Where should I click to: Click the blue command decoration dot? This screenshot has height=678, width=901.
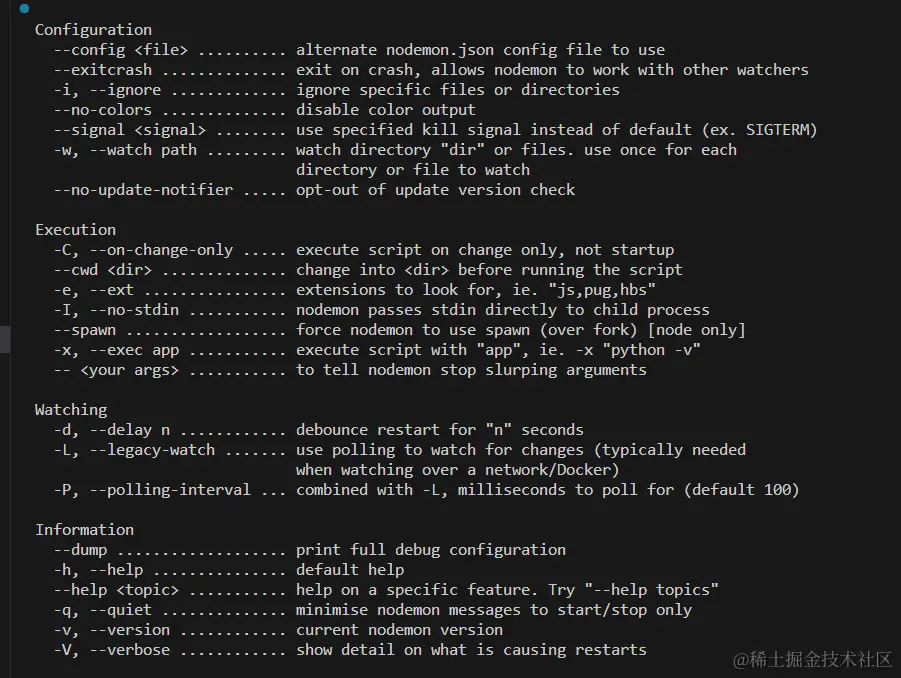24,9
